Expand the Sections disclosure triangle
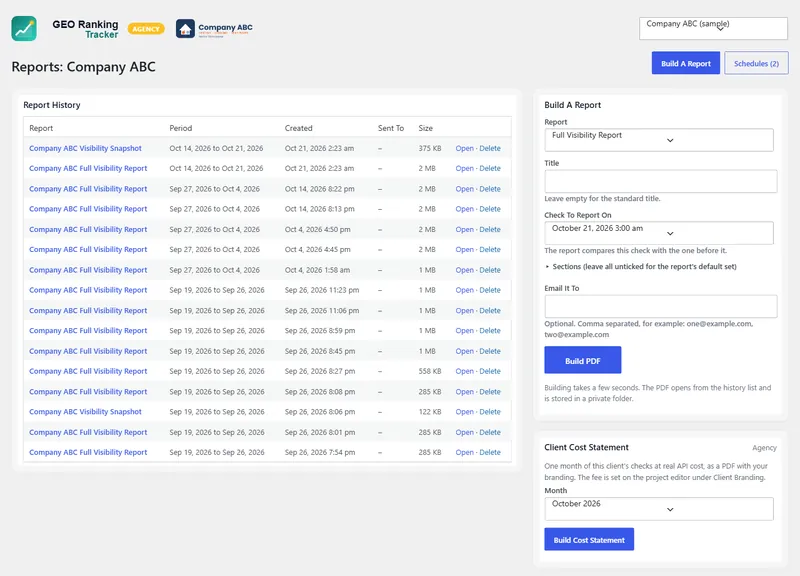The height and width of the screenshot is (576, 800). pyautogui.click(x=547, y=267)
